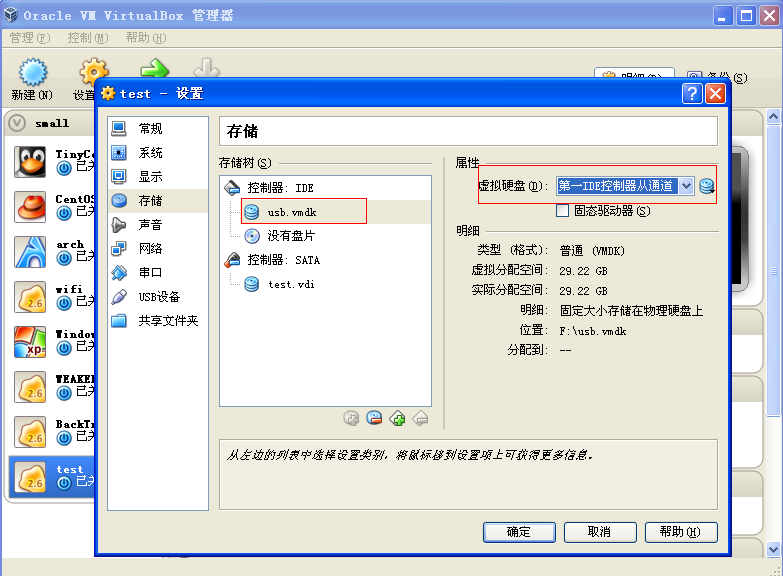Click the 备份(S) snapshots button in Manager

coord(717,77)
